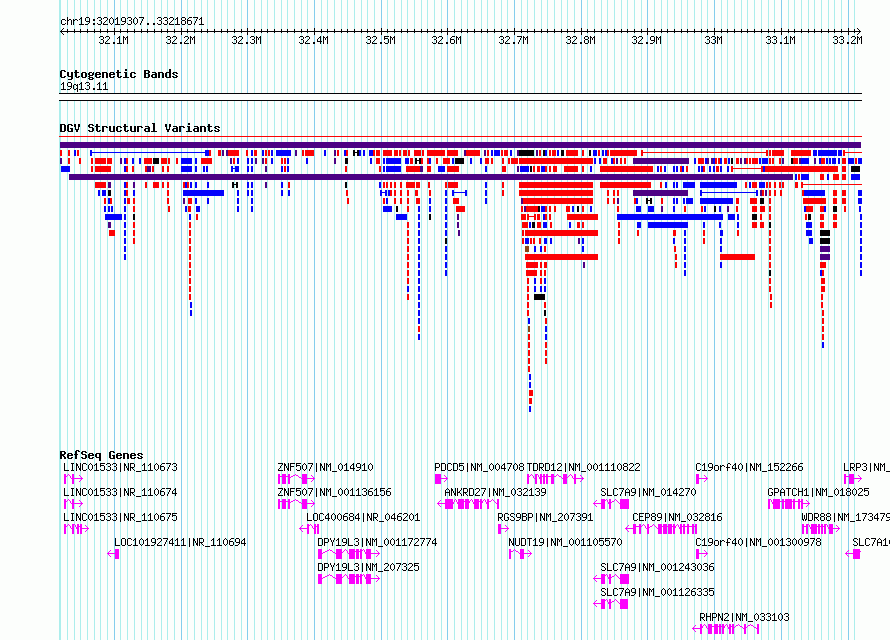Pick the 32.7M ruler label
Viewport: 890px width, 640px height.
[x=513, y=40]
